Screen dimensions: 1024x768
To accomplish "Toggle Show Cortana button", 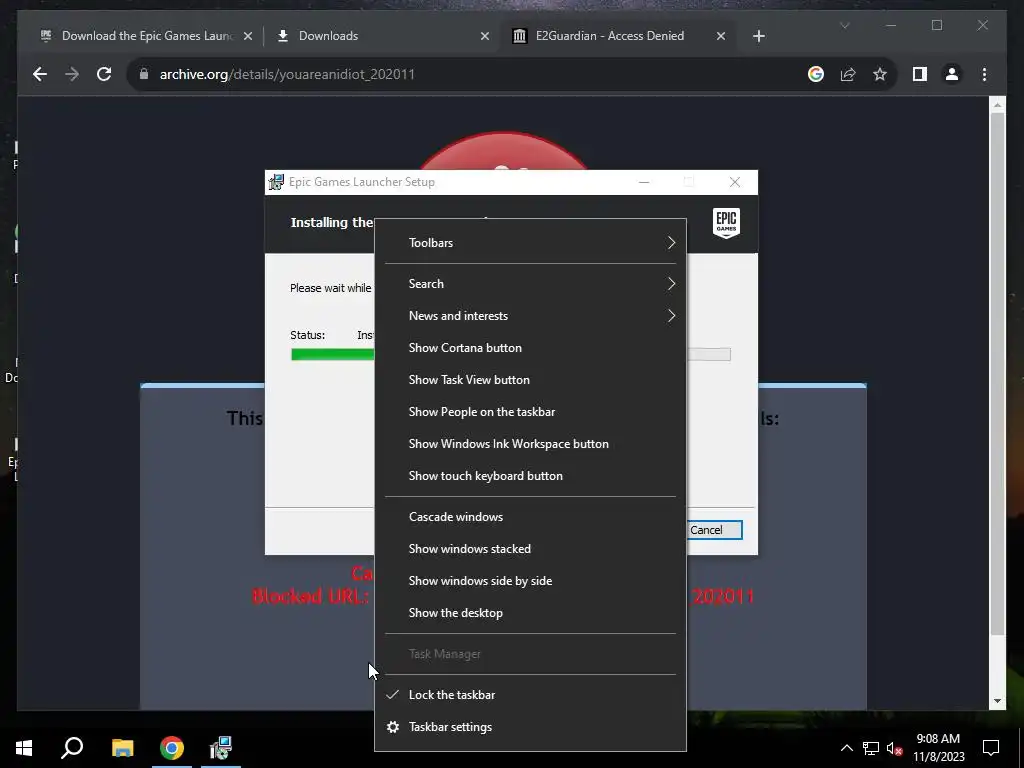I will pos(530,348).
